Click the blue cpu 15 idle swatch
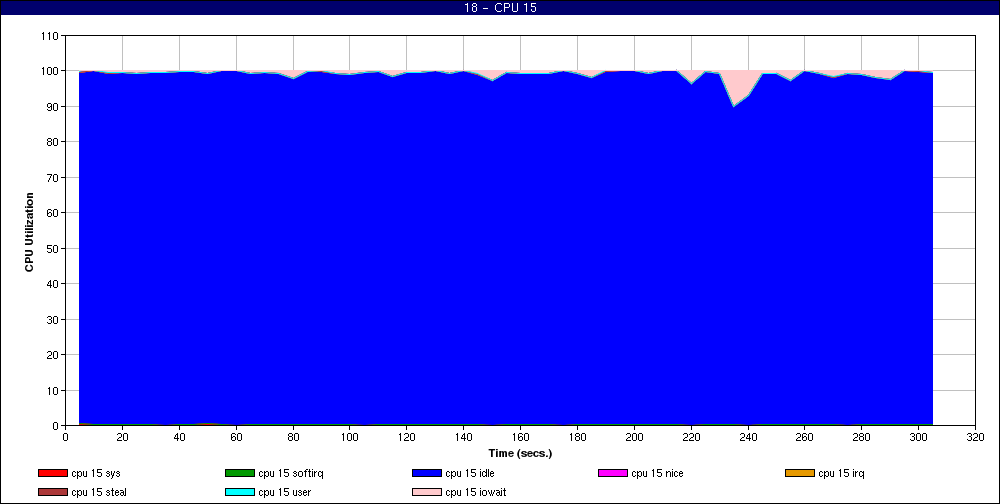The image size is (1000, 504). [427, 473]
